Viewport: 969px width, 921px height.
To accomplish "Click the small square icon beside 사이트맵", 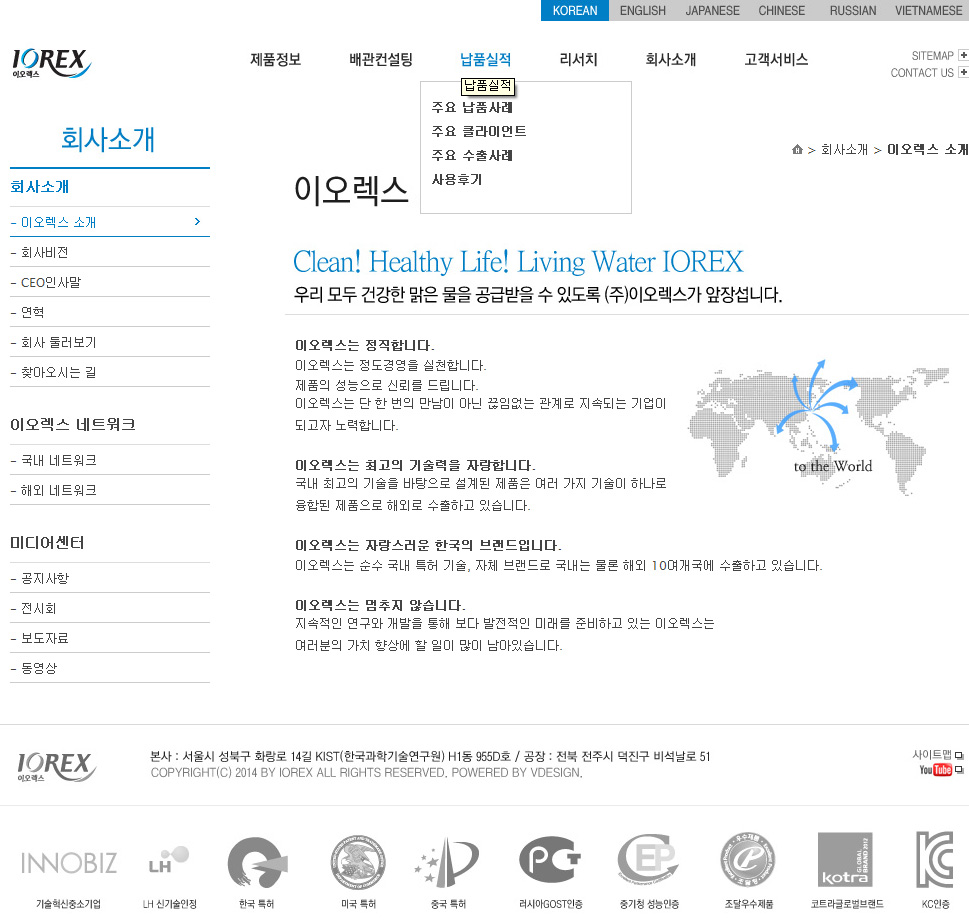I will point(959,755).
